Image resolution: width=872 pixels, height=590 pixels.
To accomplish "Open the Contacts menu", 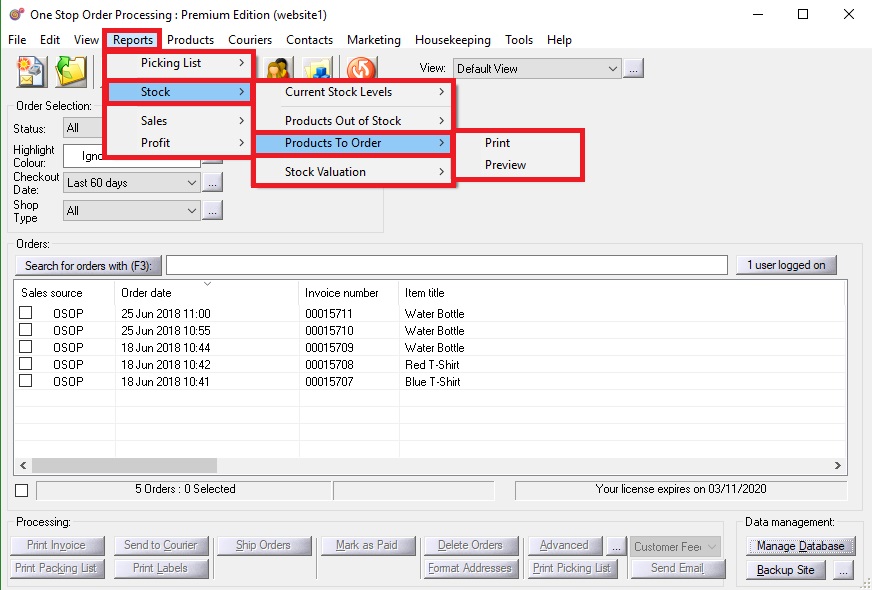I will pos(309,40).
